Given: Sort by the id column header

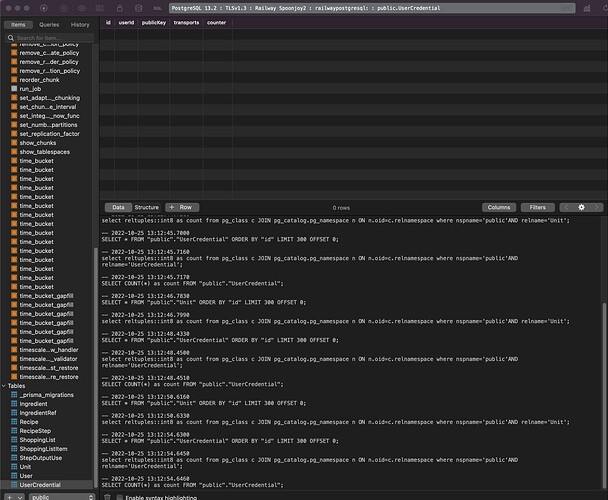Looking at the screenshot, I should [108, 22].
